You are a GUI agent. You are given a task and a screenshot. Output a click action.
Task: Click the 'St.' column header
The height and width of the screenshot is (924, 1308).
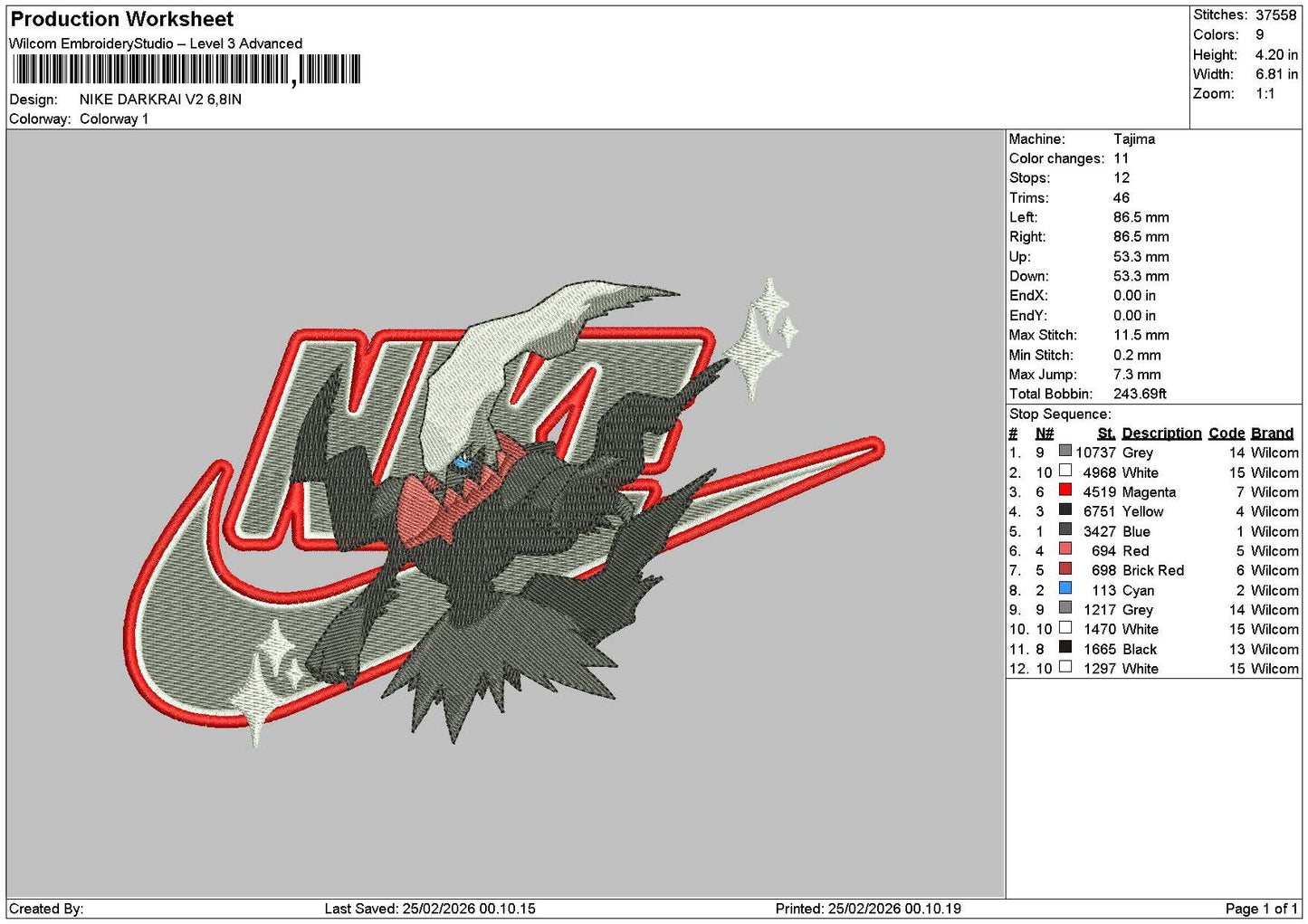(x=1106, y=433)
